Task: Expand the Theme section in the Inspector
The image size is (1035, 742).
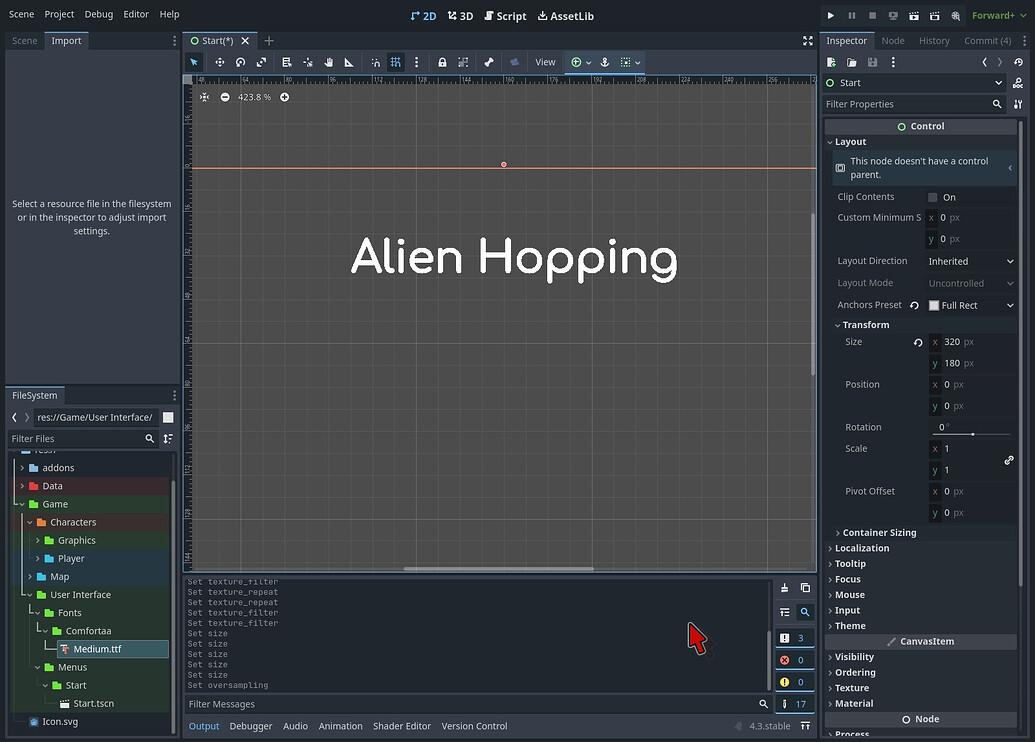Action: (849, 626)
